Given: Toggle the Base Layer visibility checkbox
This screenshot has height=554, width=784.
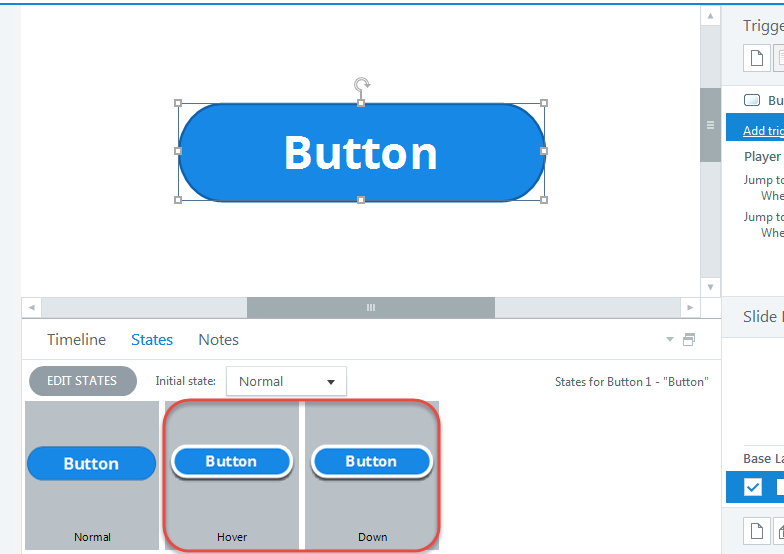Looking at the screenshot, I should pos(753,487).
